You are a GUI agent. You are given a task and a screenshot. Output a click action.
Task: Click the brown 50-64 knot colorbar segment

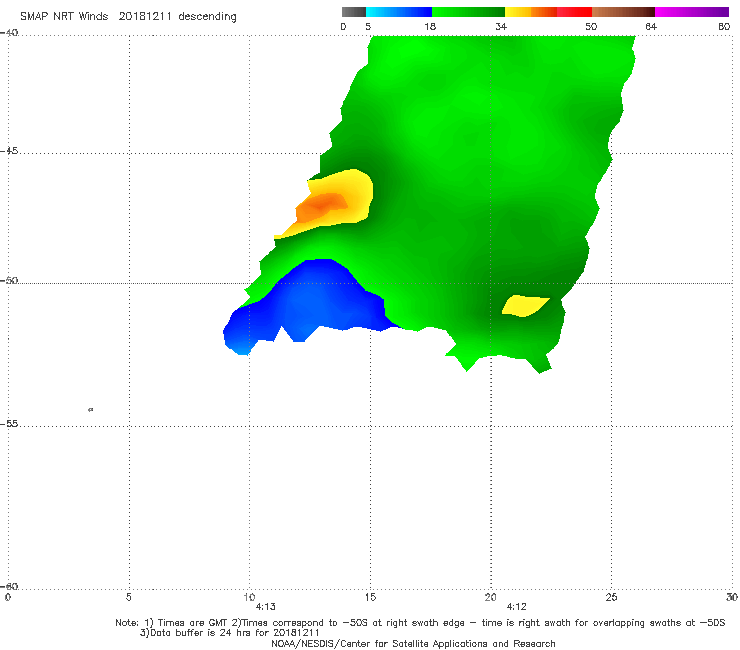(623, 12)
